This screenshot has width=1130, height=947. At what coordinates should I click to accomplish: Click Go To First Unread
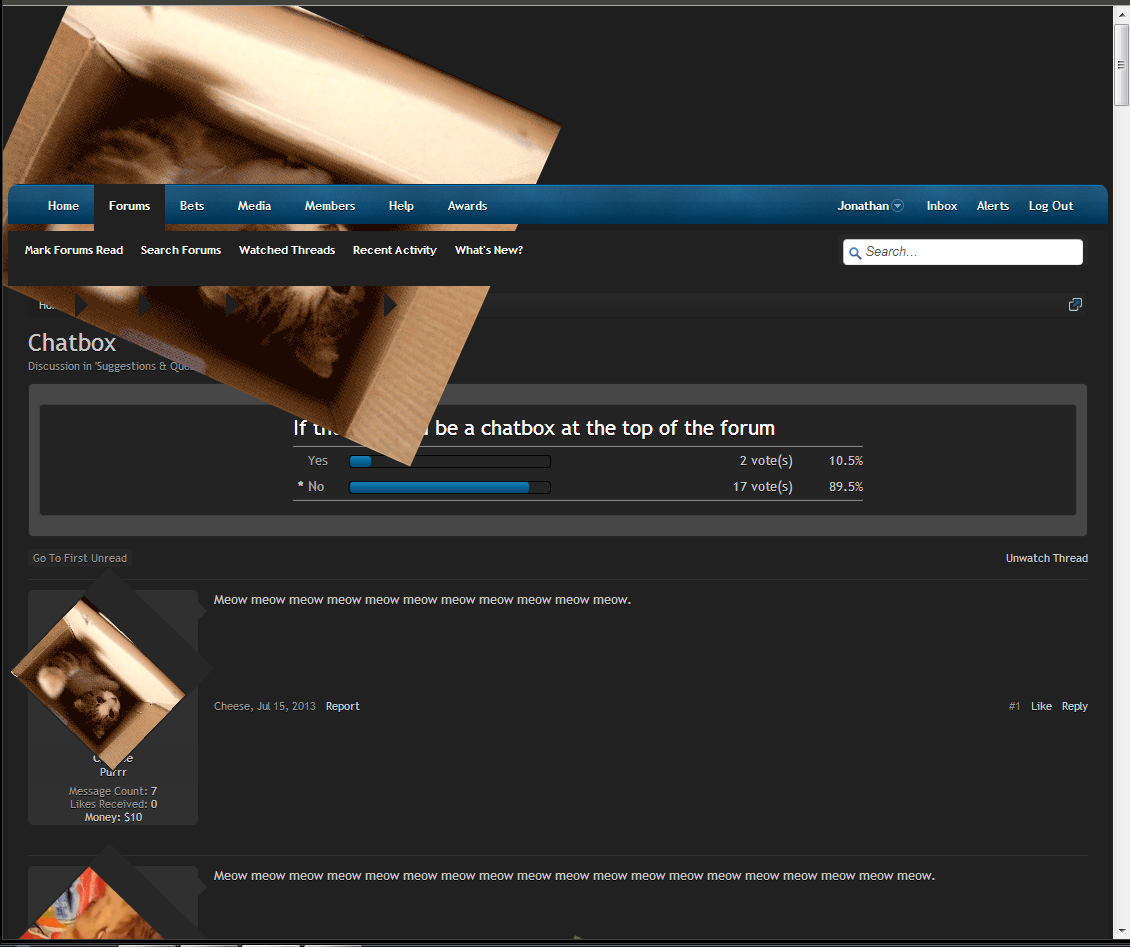pos(80,558)
